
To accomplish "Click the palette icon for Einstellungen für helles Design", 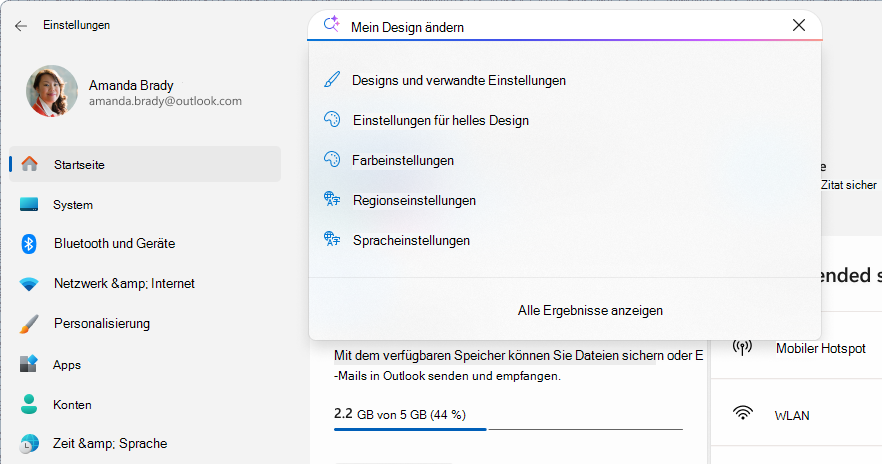I will pos(332,119).
